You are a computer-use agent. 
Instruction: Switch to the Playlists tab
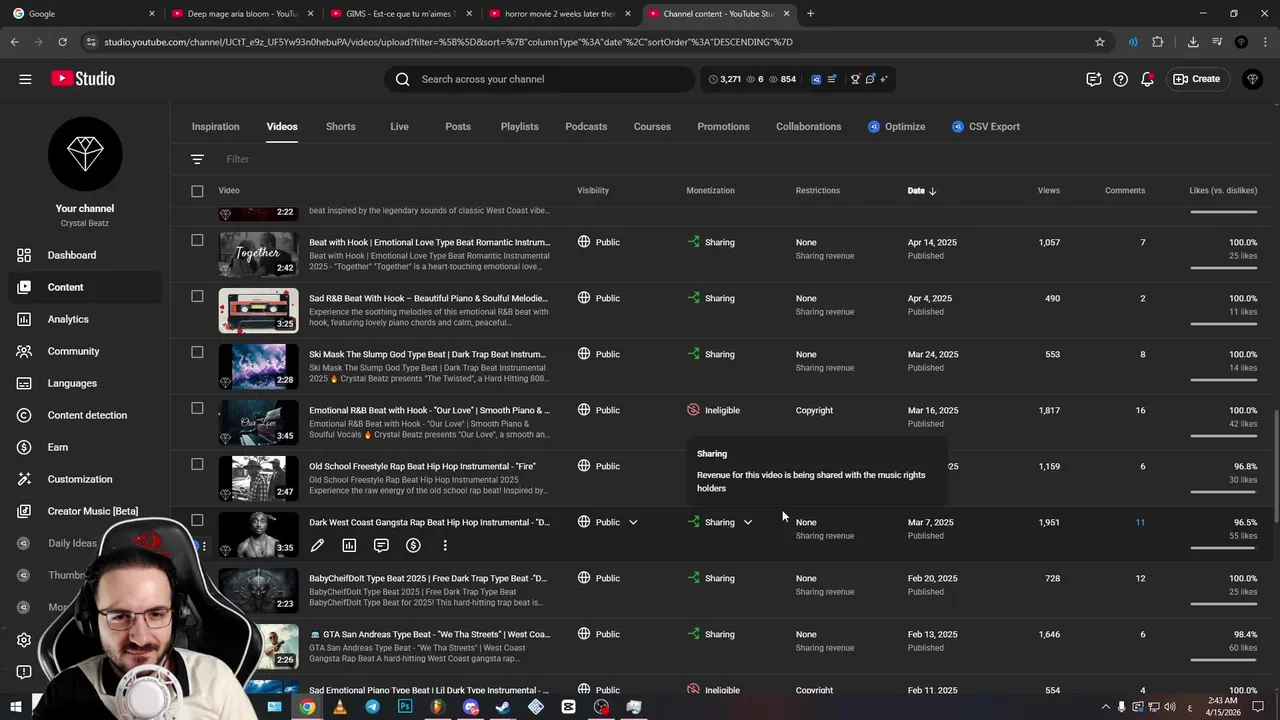click(519, 127)
